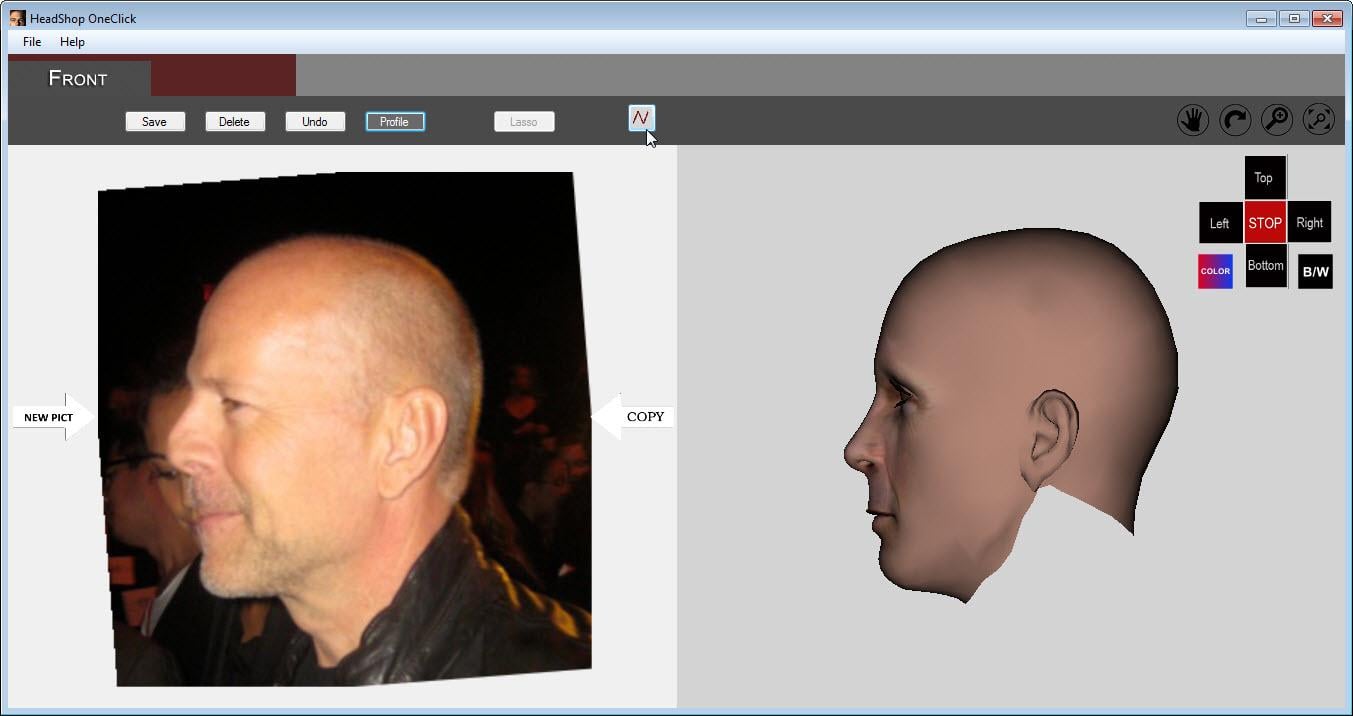This screenshot has height=716, width=1353.
Task: Click the COPY arrow
Action: click(634, 417)
